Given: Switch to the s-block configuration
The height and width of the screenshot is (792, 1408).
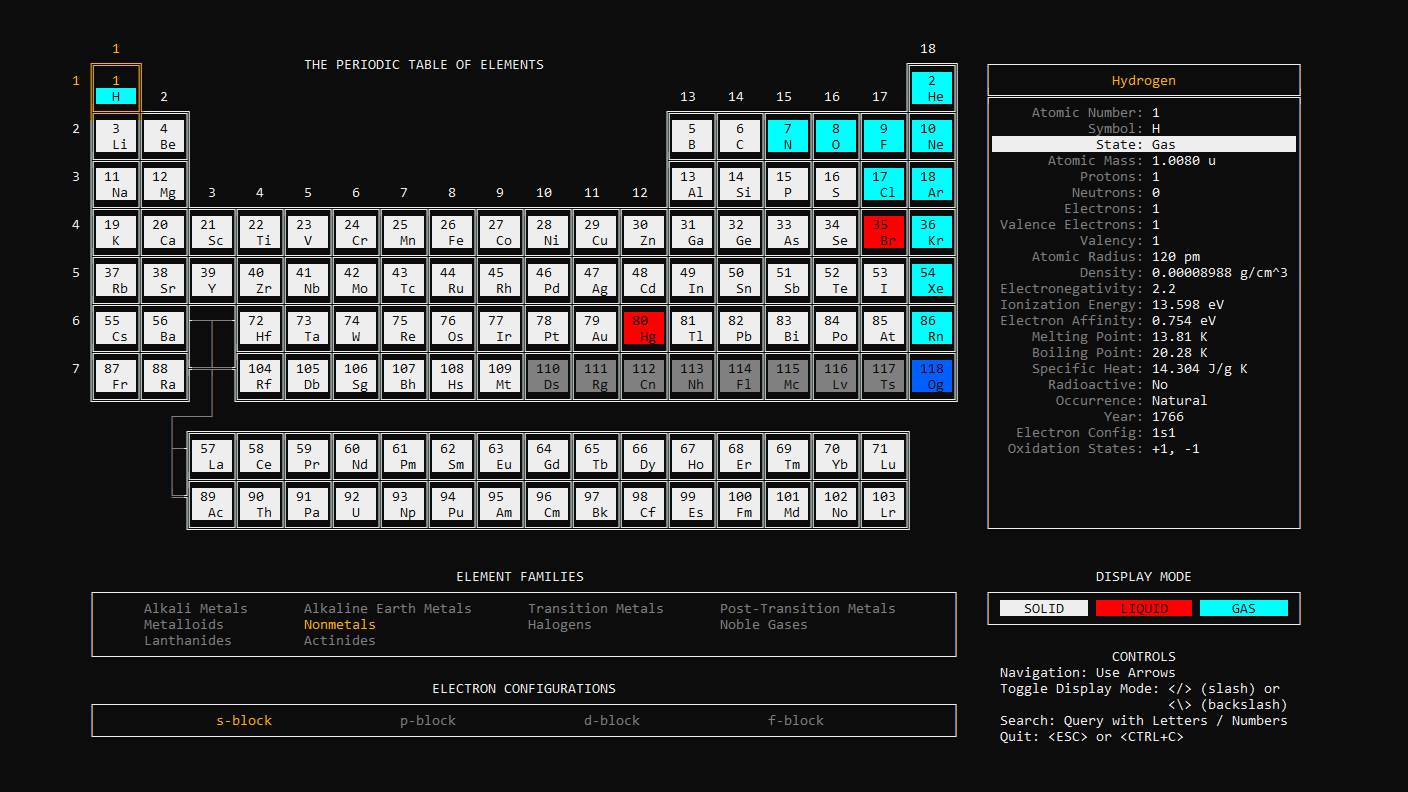Looking at the screenshot, I should pos(243,720).
